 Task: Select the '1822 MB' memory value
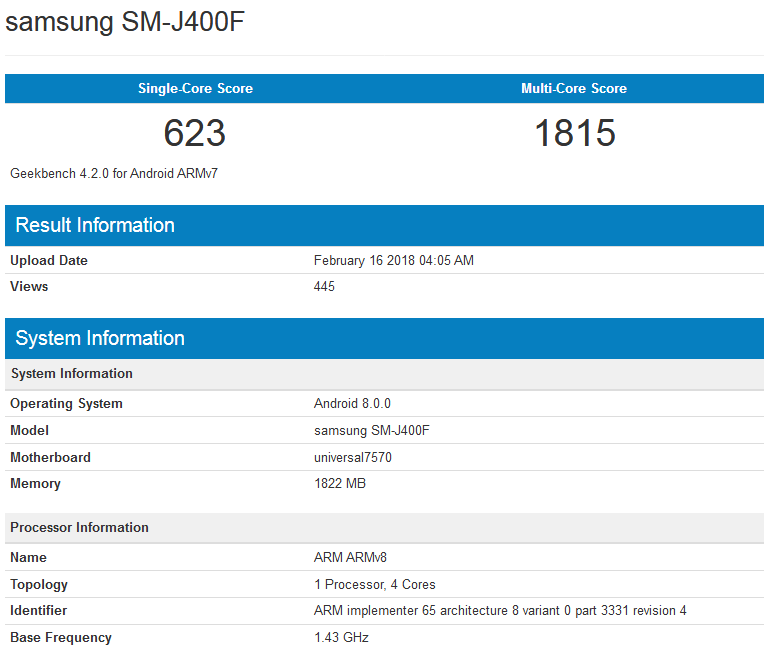340,484
